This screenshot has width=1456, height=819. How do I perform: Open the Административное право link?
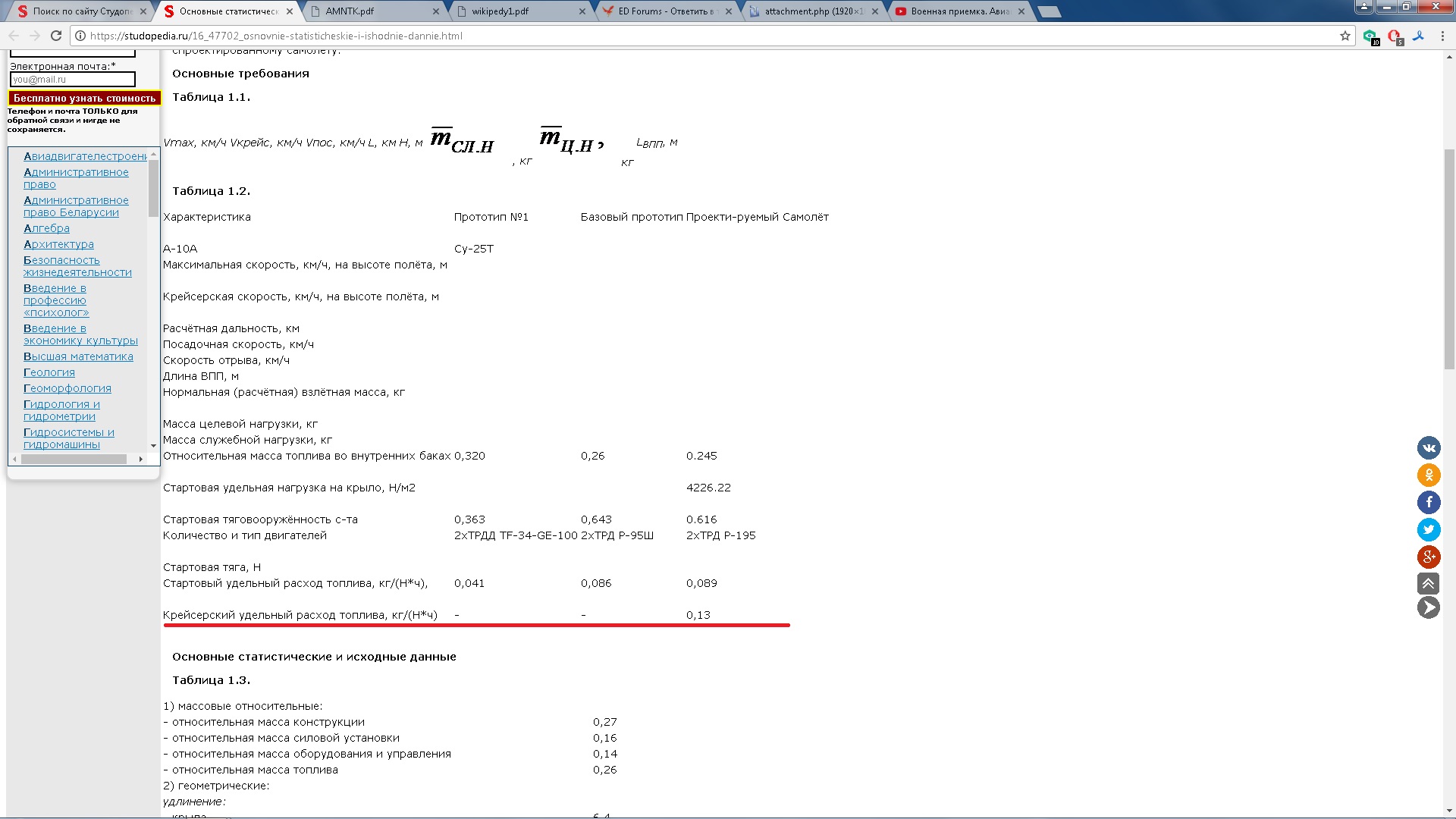(x=76, y=178)
